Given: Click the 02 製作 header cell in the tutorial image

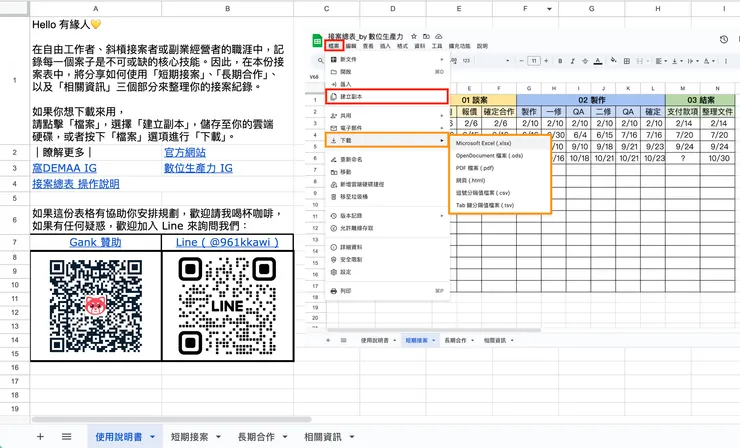Looking at the screenshot, I should point(591,100).
